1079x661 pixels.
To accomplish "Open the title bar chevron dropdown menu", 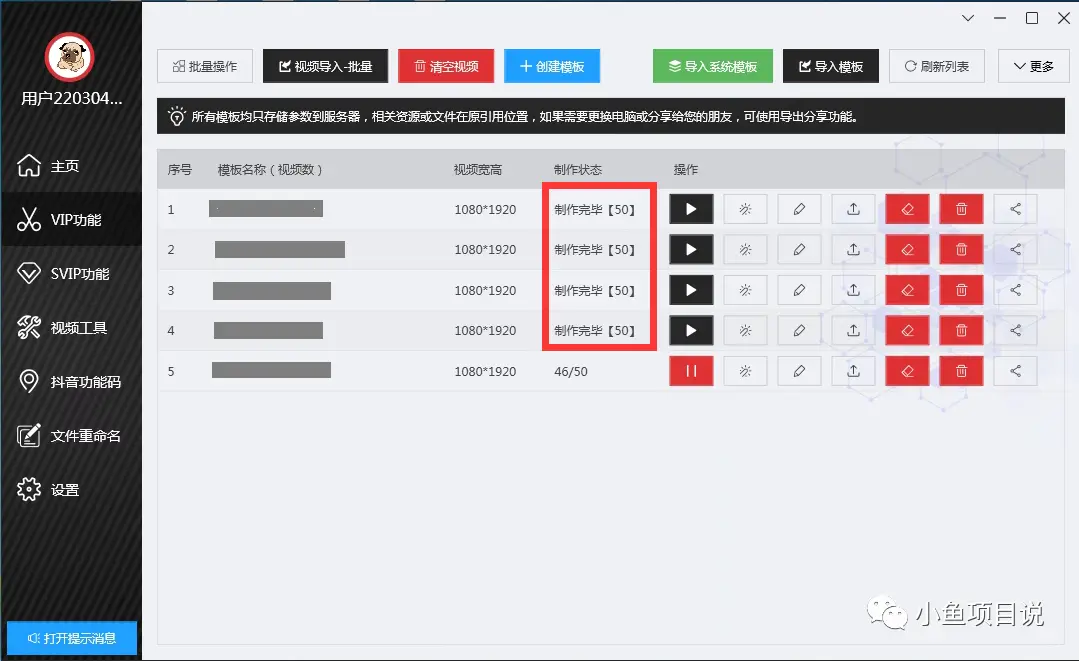I will click(x=968, y=18).
